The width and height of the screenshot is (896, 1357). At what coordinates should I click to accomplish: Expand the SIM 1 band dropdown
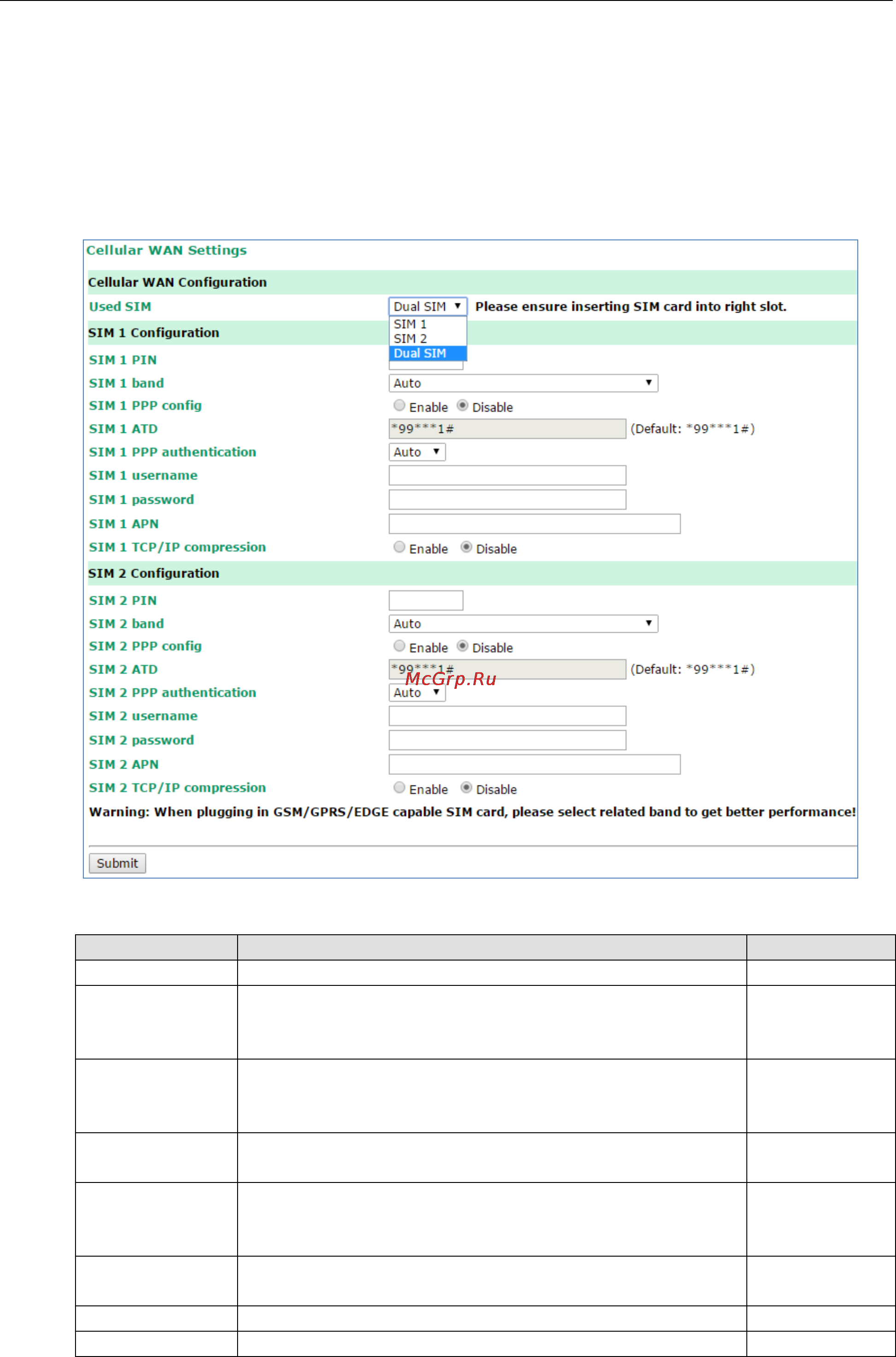523,383
